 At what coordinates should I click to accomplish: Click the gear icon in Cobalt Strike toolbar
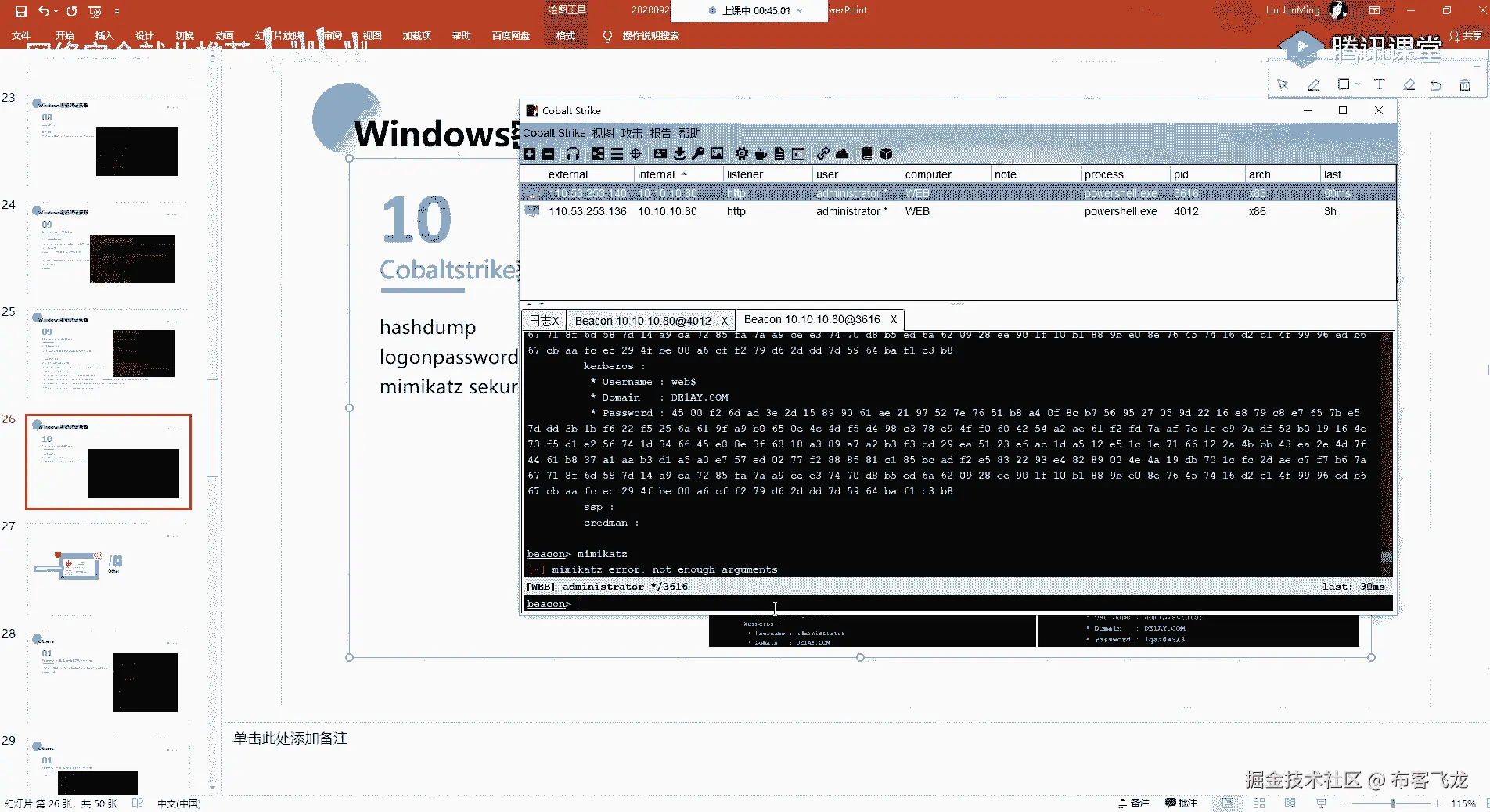tap(741, 154)
